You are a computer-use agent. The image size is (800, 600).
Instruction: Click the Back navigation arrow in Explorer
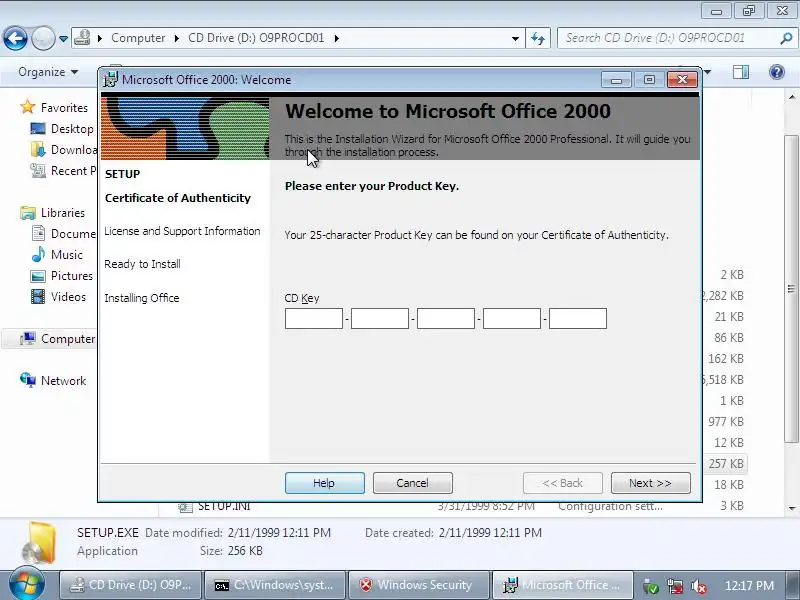pos(15,38)
